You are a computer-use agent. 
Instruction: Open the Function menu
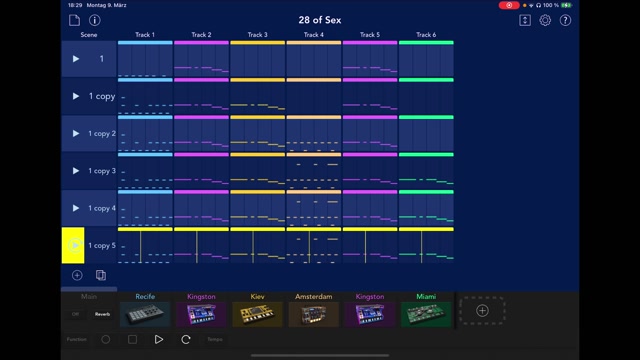tap(77, 340)
